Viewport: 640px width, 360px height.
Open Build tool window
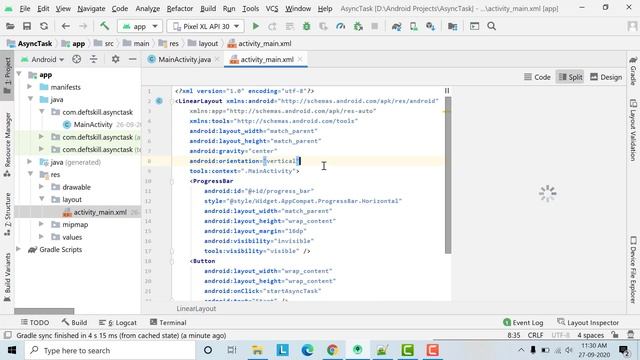tap(74, 322)
